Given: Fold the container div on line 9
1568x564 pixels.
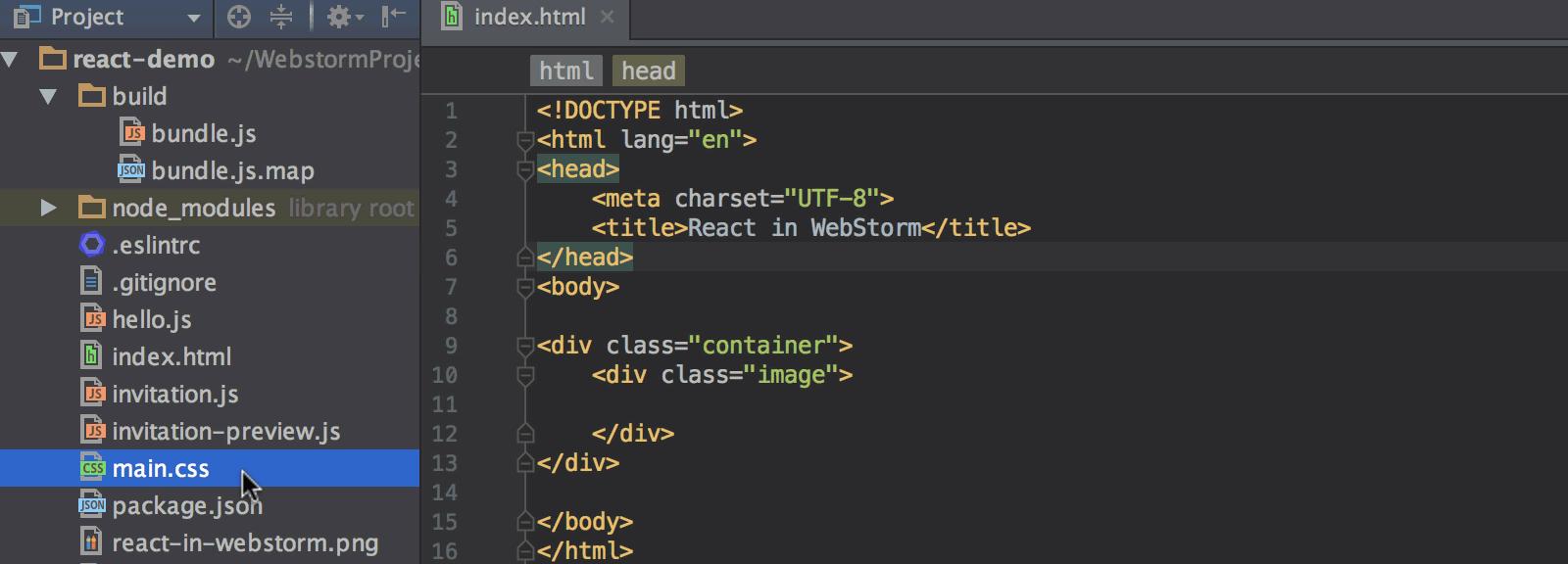Looking at the screenshot, I should 525,346.
